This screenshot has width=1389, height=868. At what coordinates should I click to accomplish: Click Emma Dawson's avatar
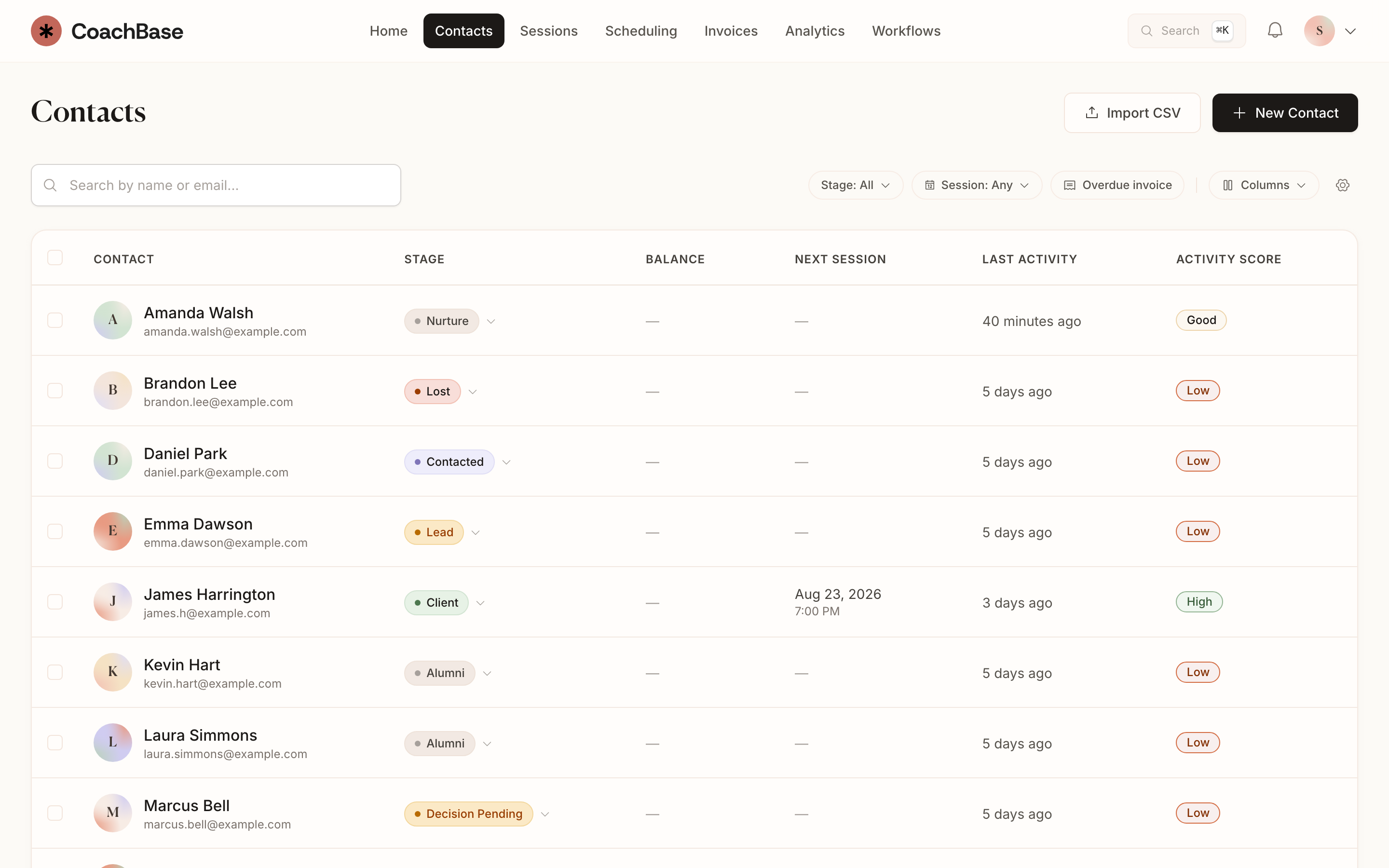coord(113,531)
